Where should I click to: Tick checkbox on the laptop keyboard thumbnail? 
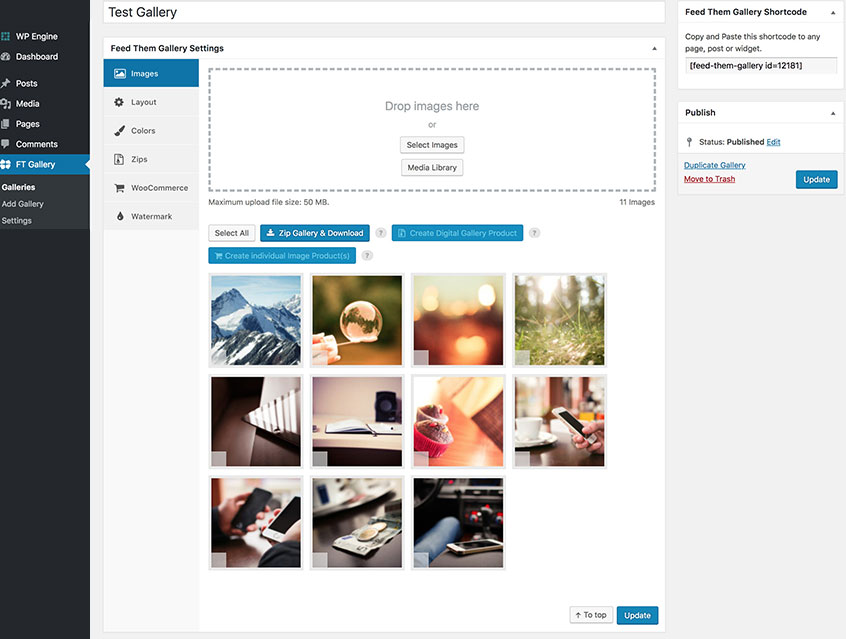pos(219,459)
